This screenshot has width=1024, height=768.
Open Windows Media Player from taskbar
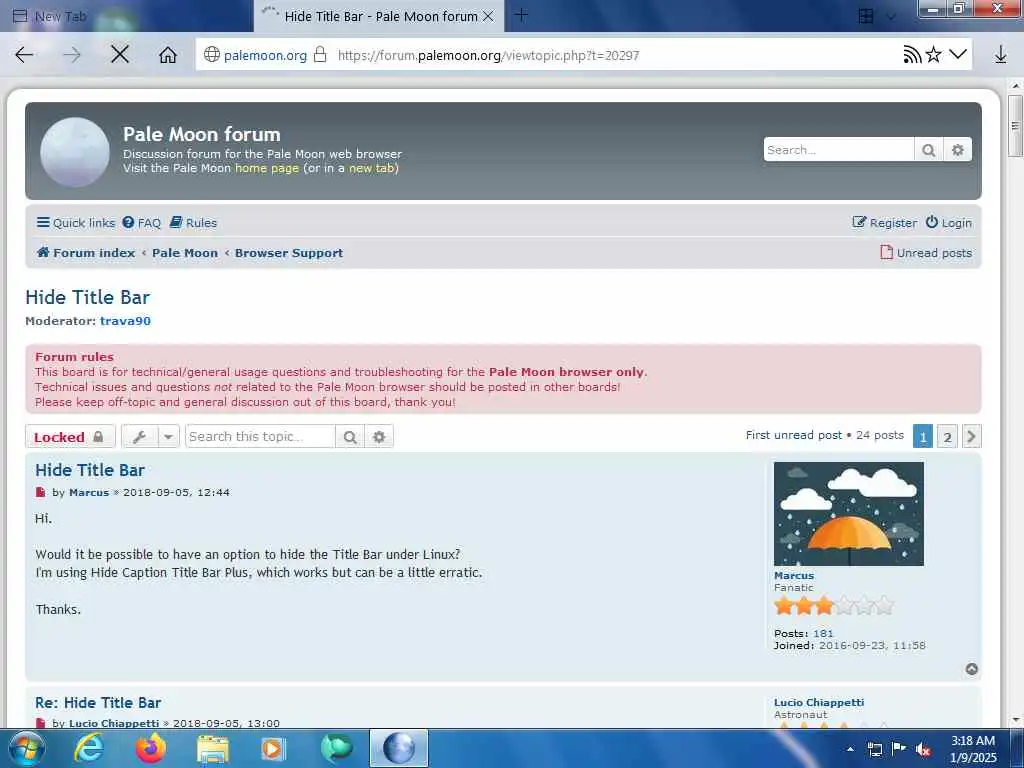pyautogui.click(x=272, y=749)
